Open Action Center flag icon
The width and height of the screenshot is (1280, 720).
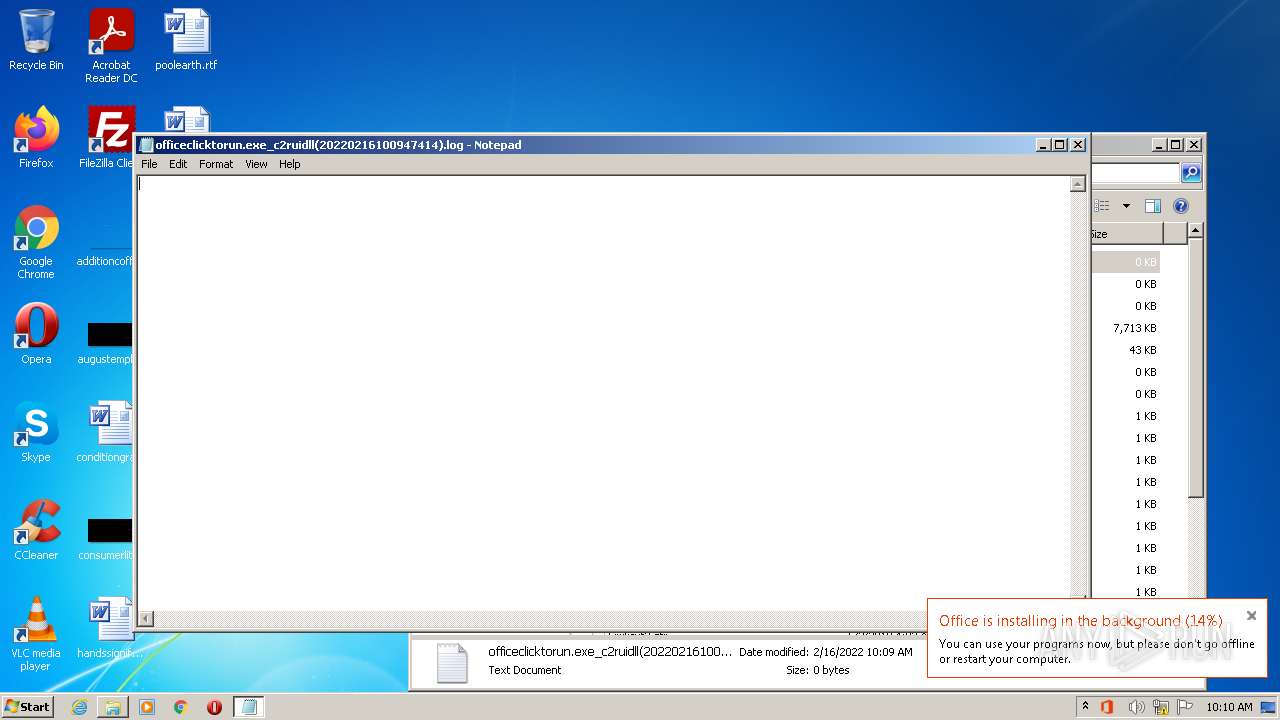(x=1185, y=707)
